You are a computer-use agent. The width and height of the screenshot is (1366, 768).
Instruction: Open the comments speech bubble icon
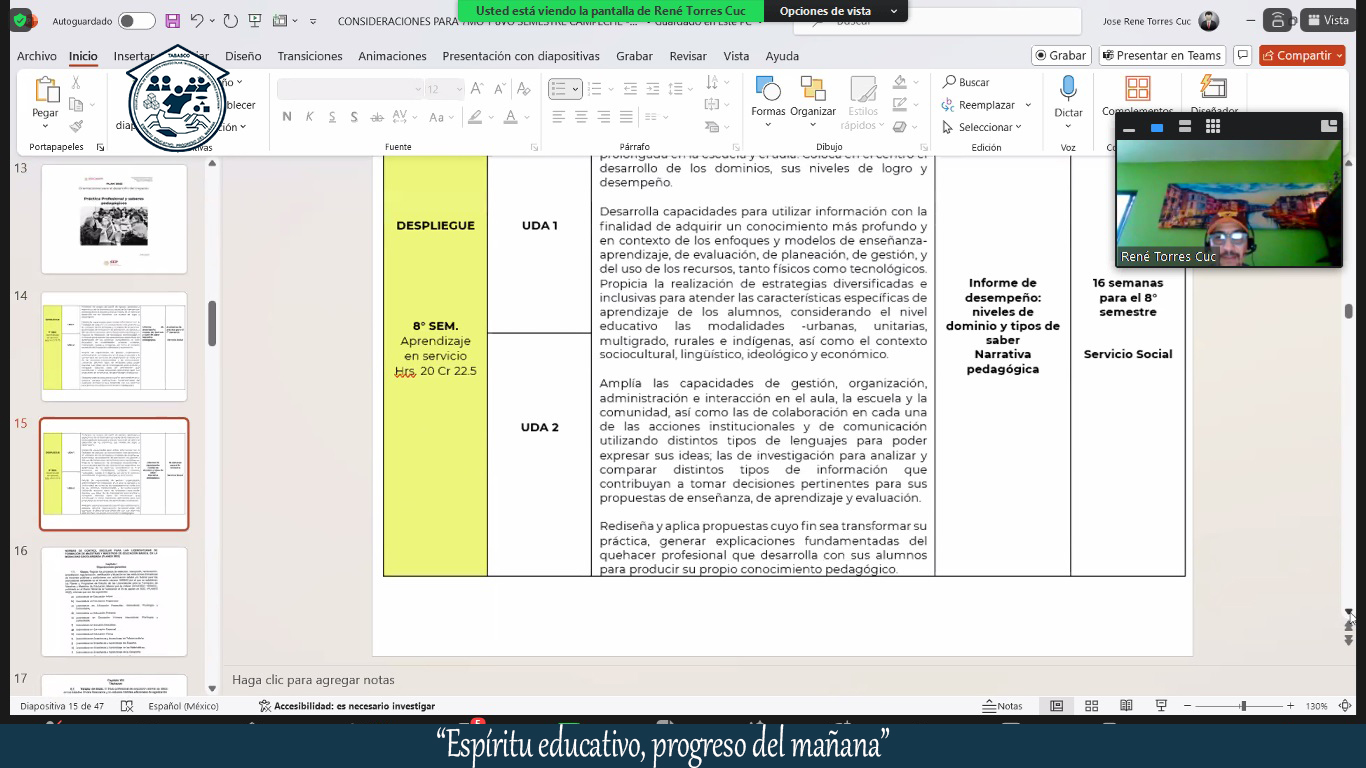coord(1243,56)
